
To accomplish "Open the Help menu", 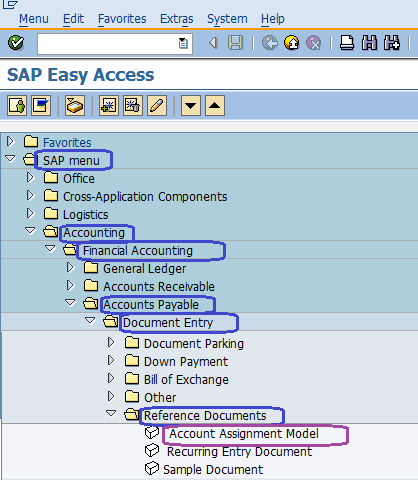I will (x=273, y=19).
